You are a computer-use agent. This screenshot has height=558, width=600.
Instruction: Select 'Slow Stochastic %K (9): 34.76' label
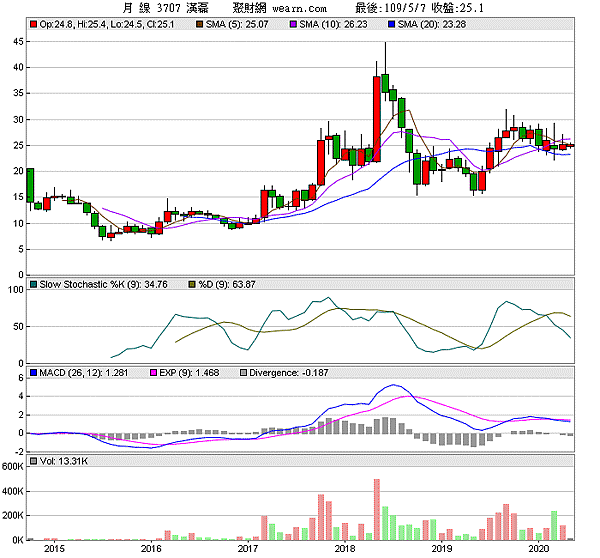click(x=103, y=284)
